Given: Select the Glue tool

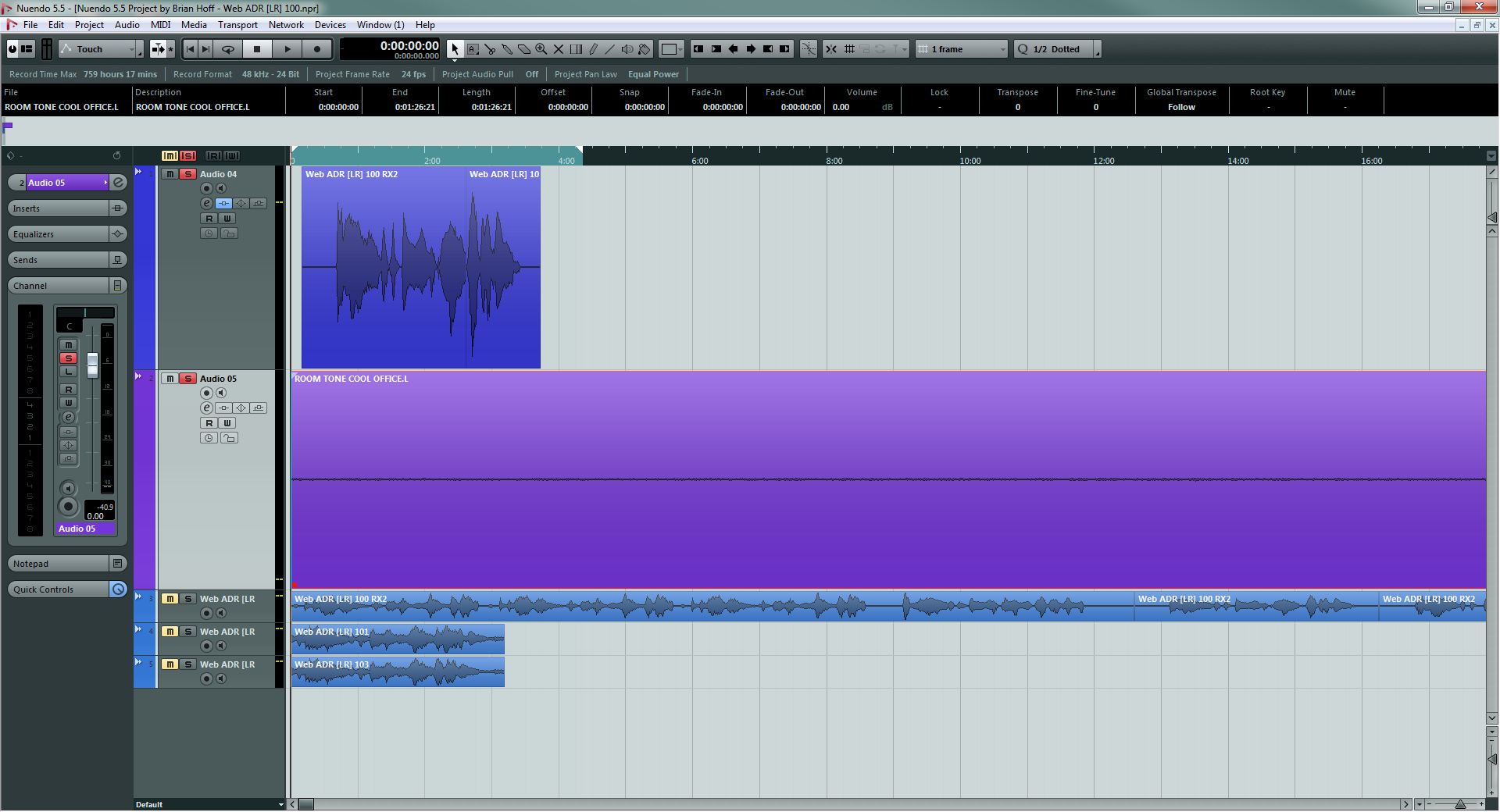Looking at the screenshot, I should 507,49.
